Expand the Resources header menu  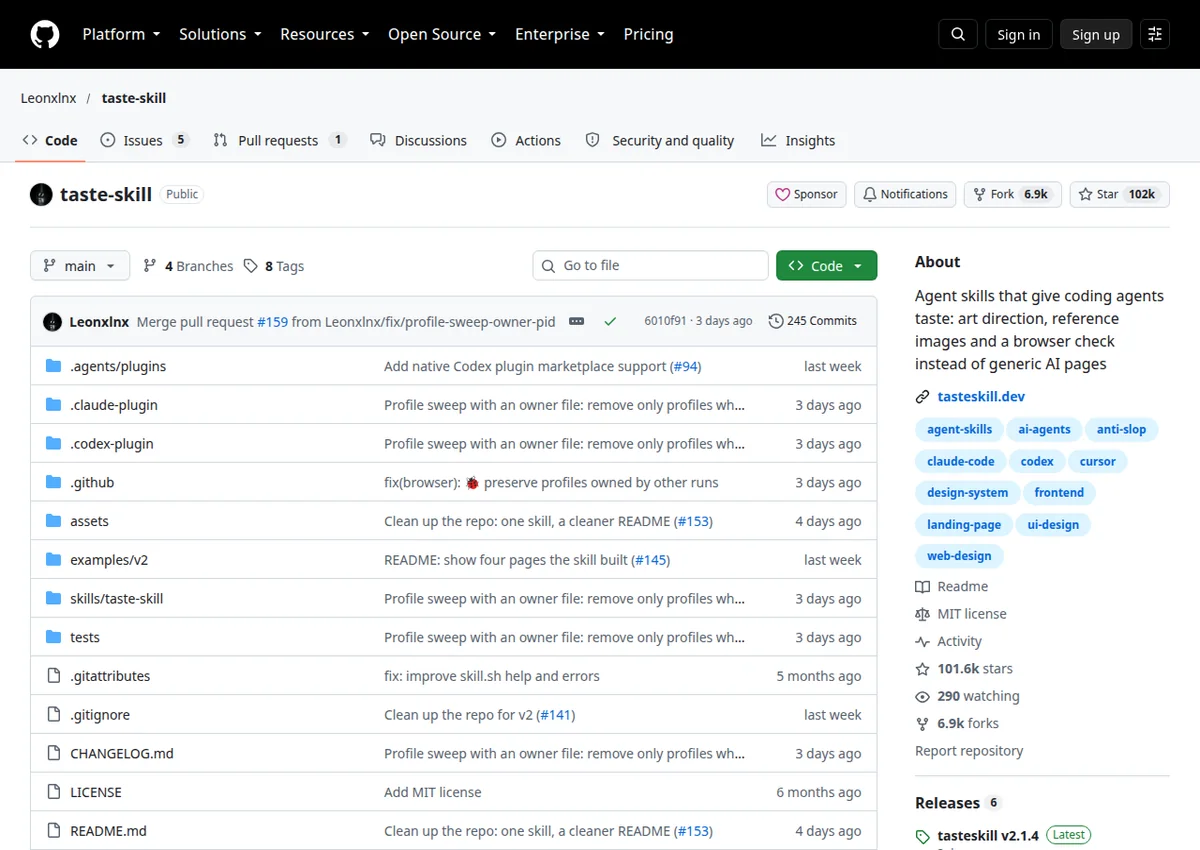[x=325, y=34]
